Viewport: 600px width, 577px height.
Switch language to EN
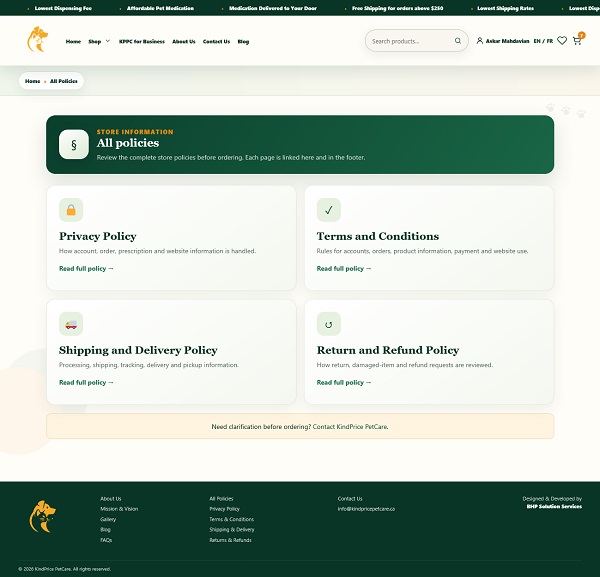point(537,41)
